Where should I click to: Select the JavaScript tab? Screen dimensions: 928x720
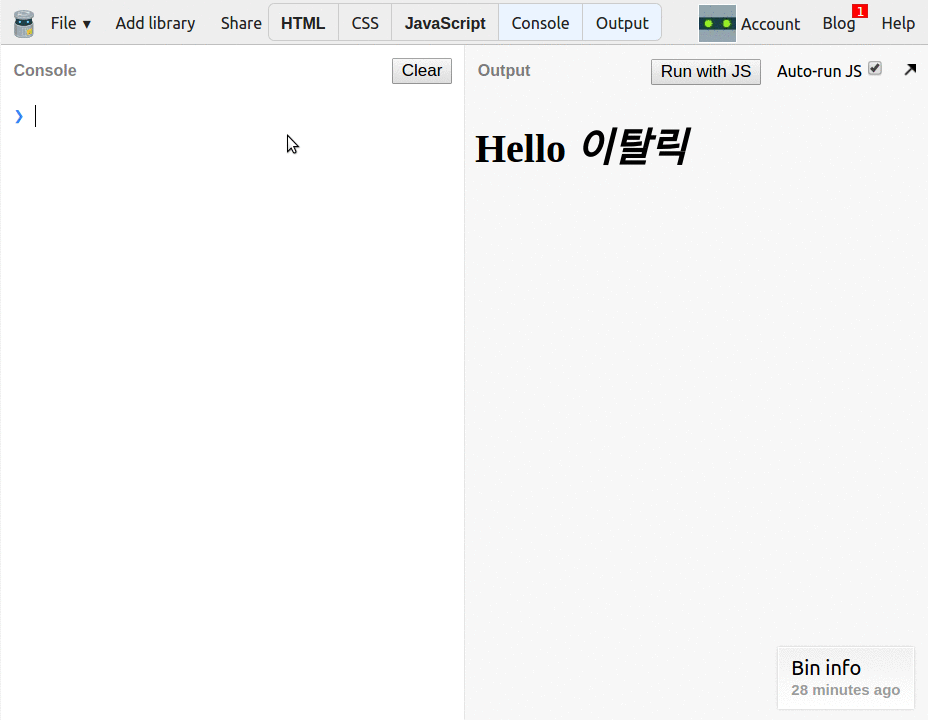coord(444,22)
